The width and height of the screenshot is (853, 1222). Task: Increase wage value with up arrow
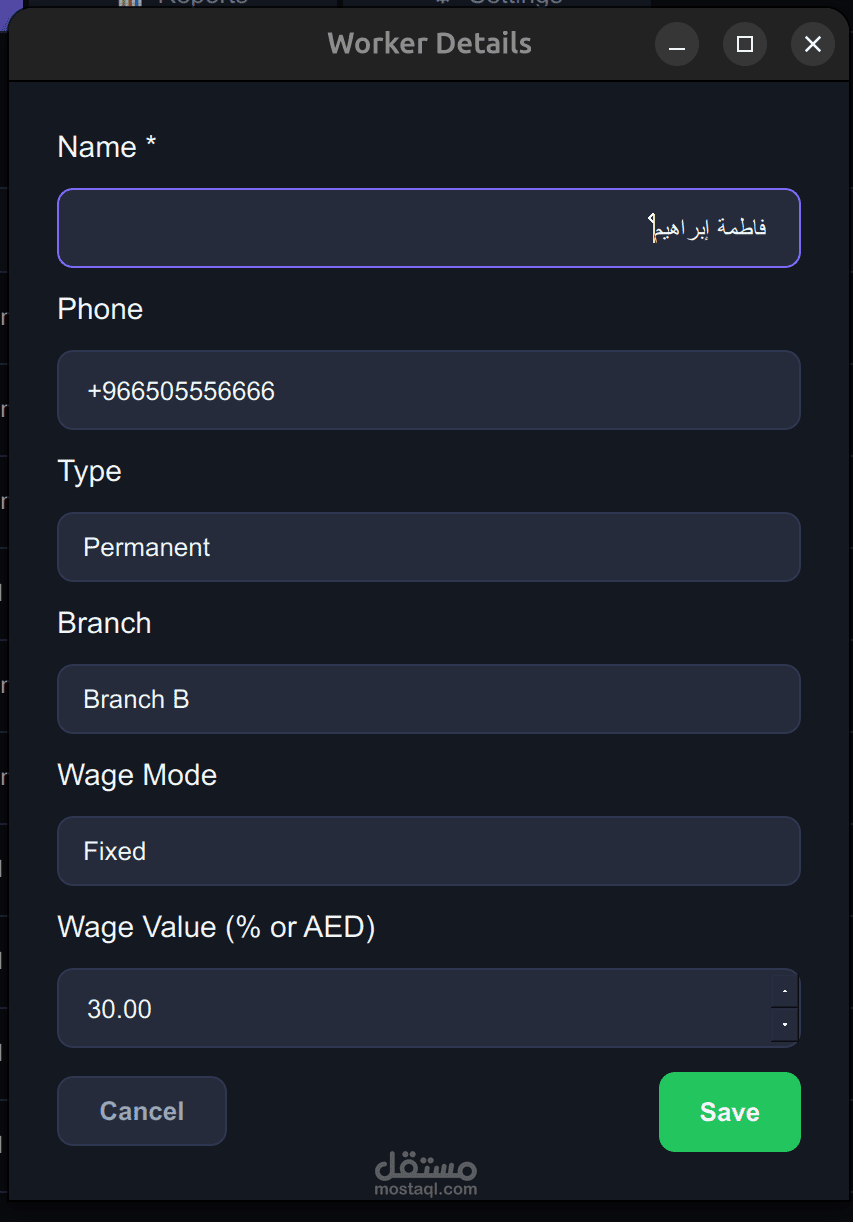(785, 992)
